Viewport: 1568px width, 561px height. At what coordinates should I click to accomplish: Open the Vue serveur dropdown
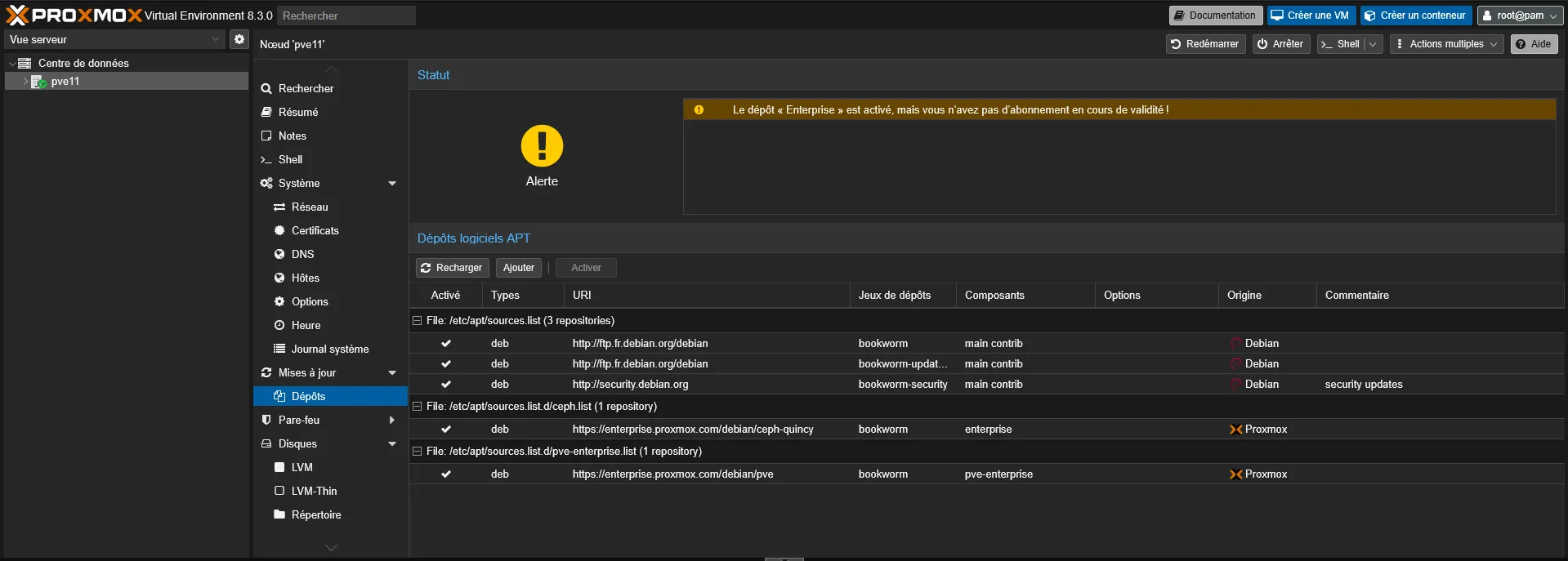coord(114,39)
